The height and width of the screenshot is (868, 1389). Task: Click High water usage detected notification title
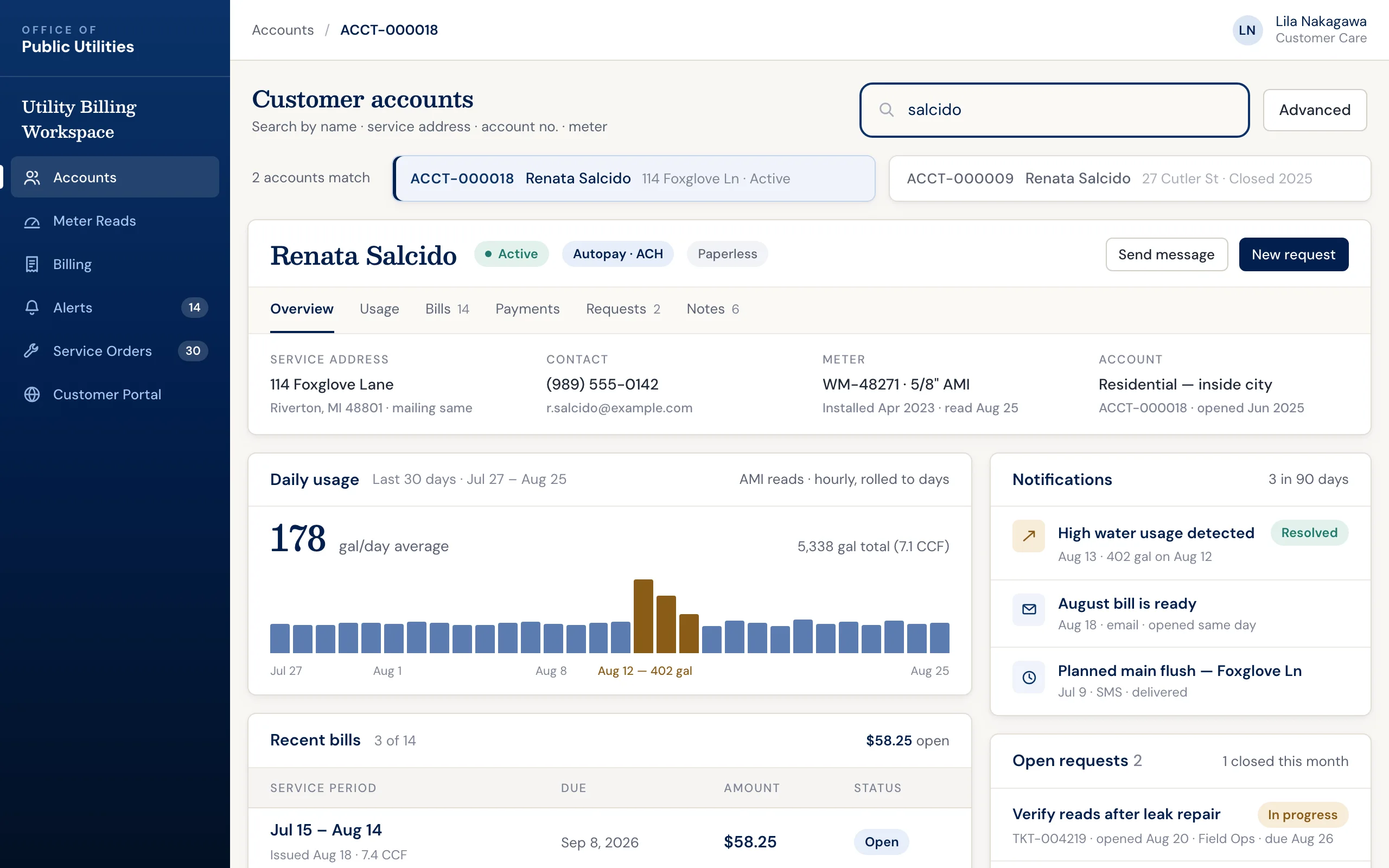coord(1156,533)
